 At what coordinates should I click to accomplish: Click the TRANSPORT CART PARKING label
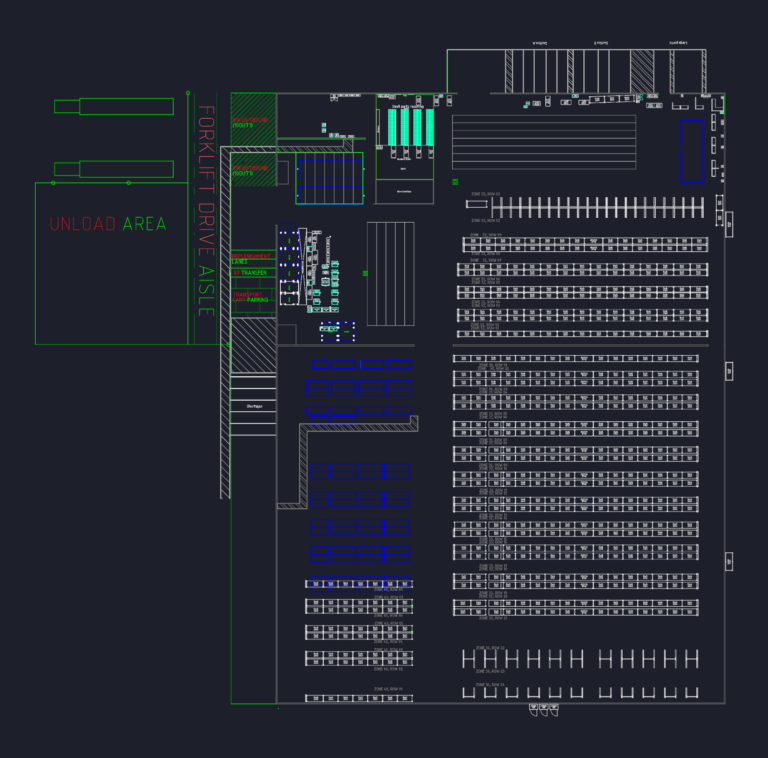point(250,297)
